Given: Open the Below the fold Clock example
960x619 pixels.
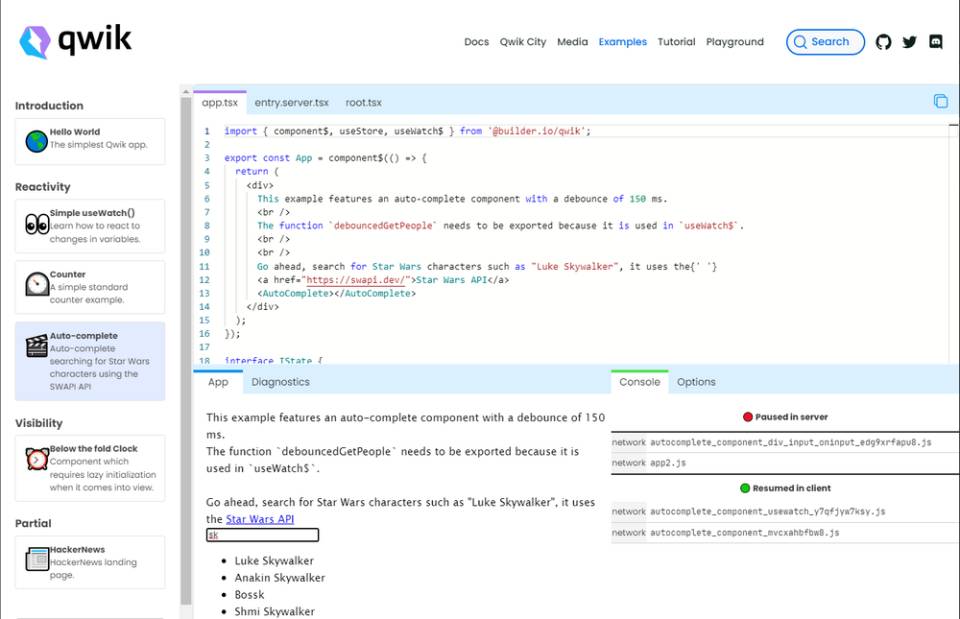Looking at the screenshot, I should (x=90, y=468).
